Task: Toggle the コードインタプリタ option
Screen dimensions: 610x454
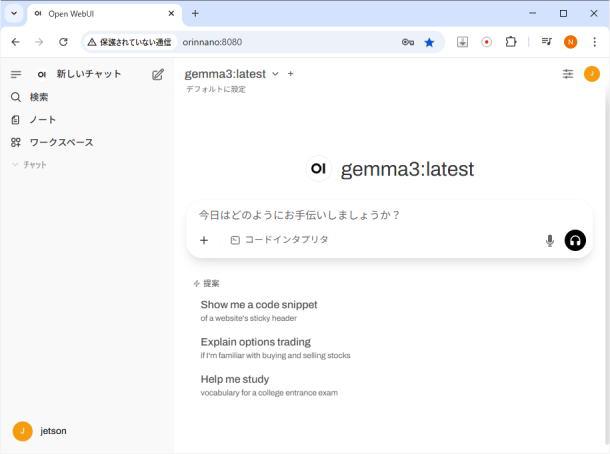Action: click(x=279, y=240)
